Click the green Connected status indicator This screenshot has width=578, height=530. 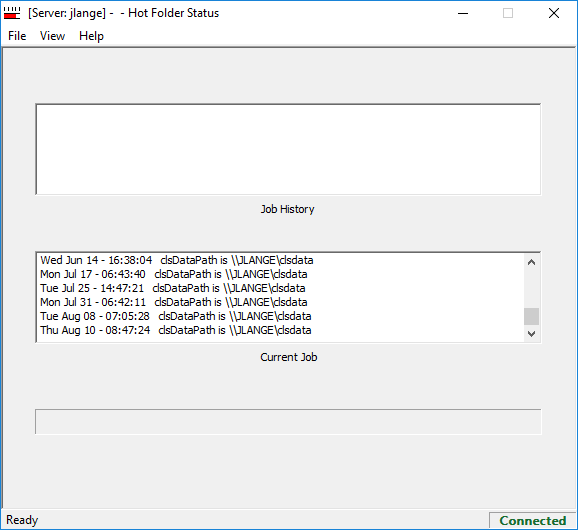point(532,520)
